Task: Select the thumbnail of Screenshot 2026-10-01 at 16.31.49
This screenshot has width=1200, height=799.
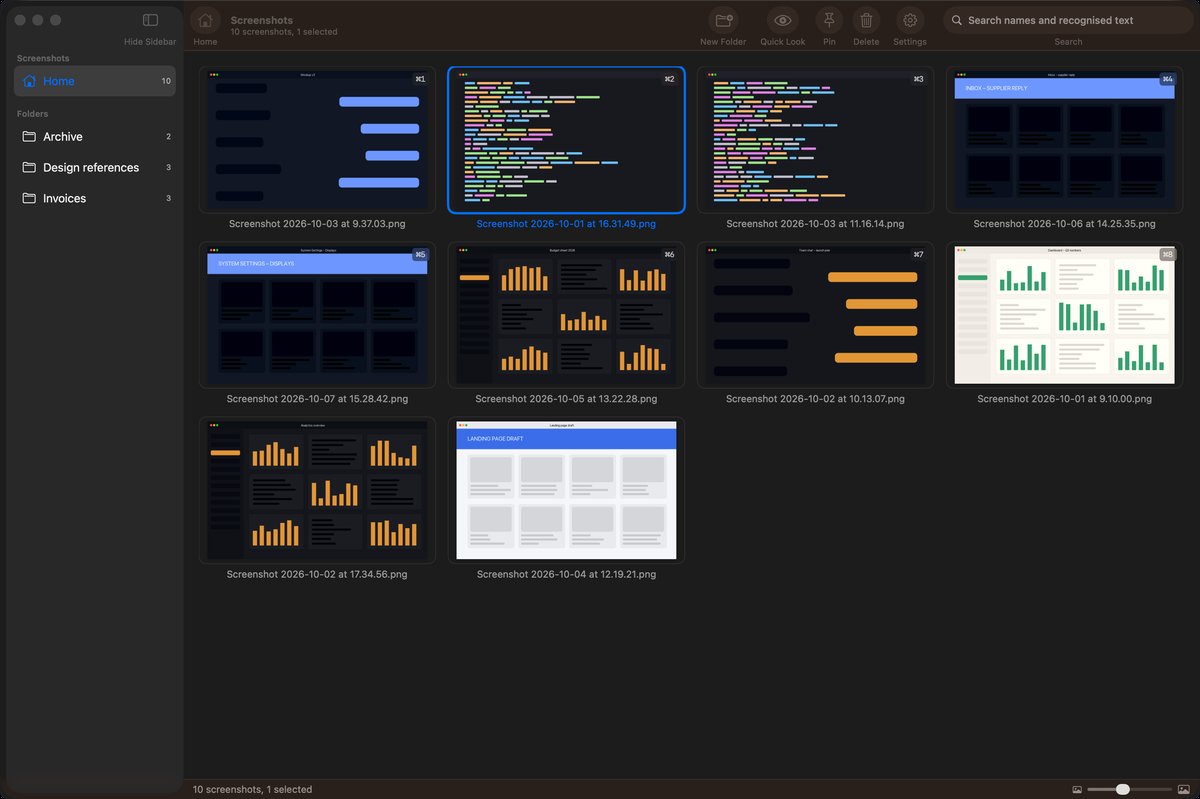Action: pos(566,140)
